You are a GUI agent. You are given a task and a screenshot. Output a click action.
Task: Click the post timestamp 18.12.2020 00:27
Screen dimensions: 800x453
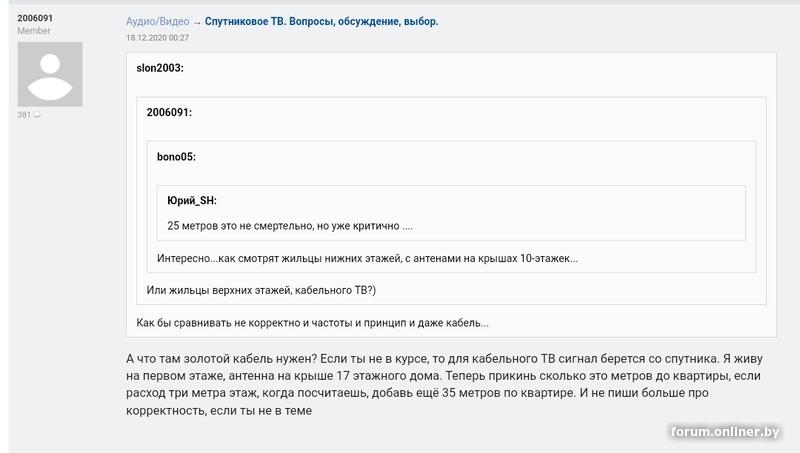(x=157, y=38)
